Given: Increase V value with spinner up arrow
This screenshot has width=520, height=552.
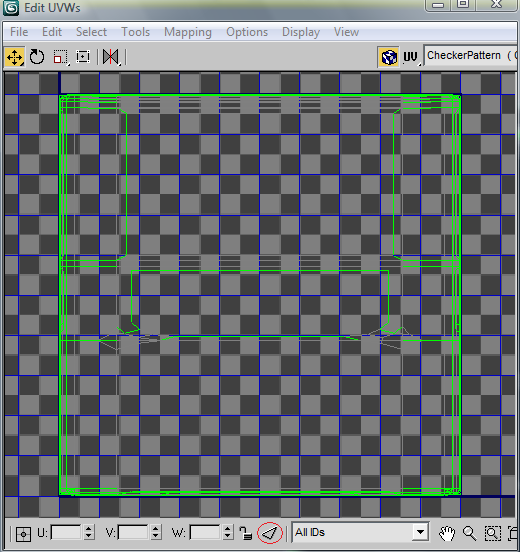Looking at the screenshot, I should 155,529.
